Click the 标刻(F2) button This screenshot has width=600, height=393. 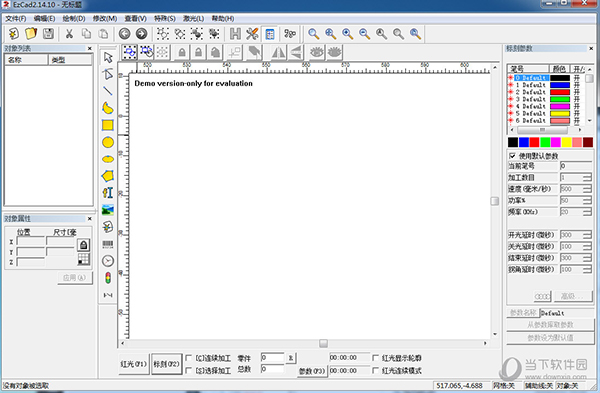pyautogui.click(x=166, y=364)
